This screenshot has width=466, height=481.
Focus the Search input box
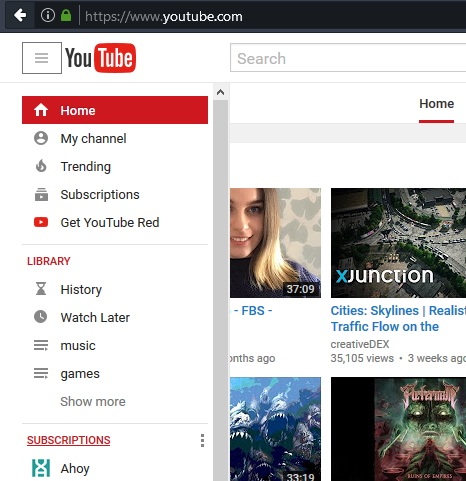pyautogui.click(x=348, y=58)
